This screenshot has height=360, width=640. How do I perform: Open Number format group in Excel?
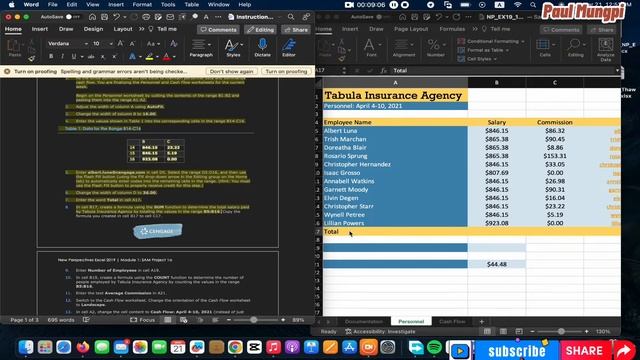(x=436, y=48)
